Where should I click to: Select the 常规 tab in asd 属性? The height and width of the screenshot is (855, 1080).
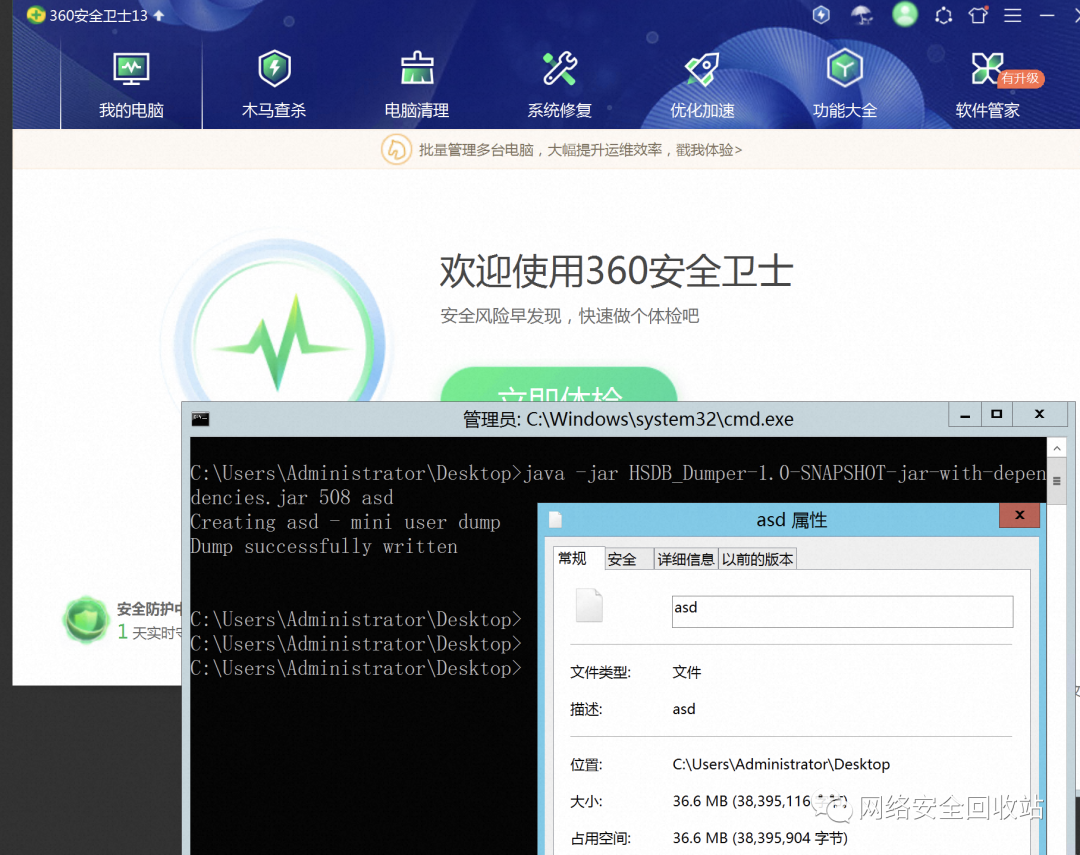(x=572, y=559)
